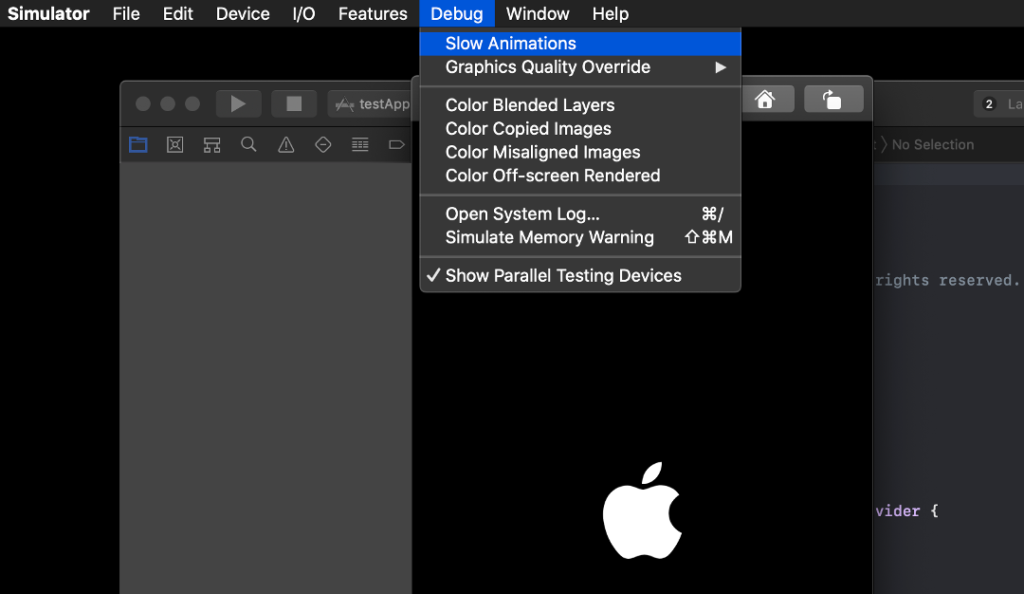Open the File menu
The height and width of the screenshot is (594, 1024).
pyautogui.click(x=126, y=14)
